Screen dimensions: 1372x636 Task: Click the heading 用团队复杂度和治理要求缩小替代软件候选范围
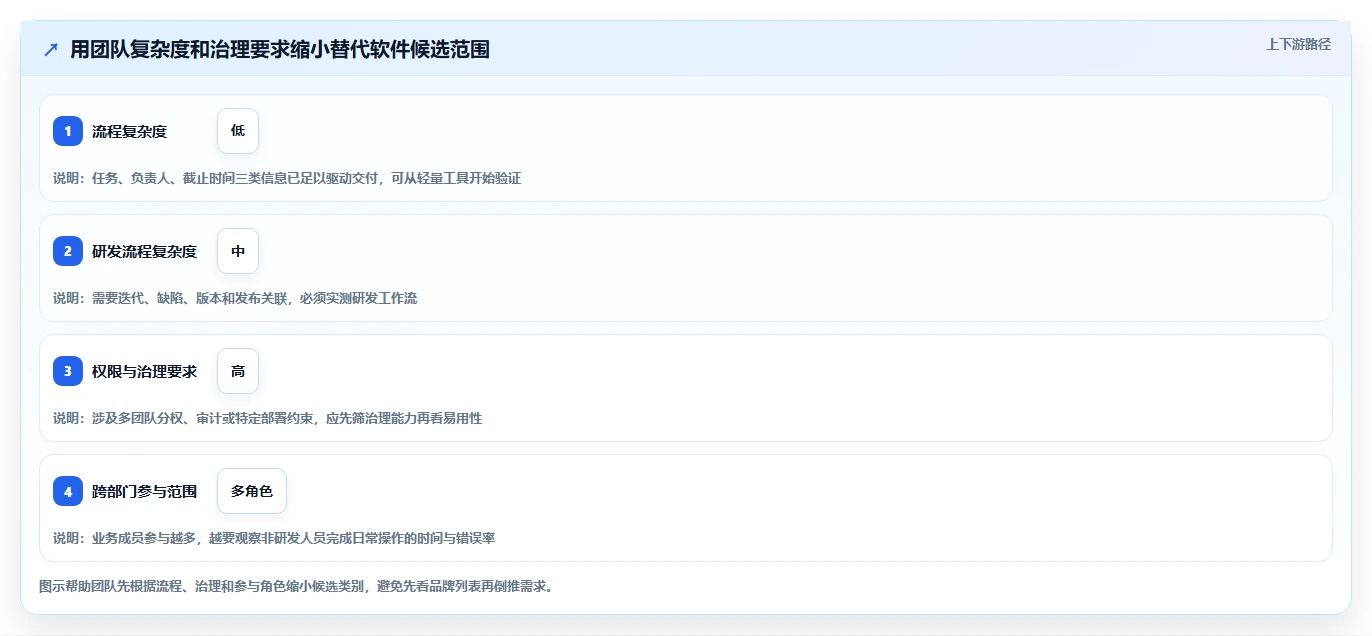[x=280, y=49]
